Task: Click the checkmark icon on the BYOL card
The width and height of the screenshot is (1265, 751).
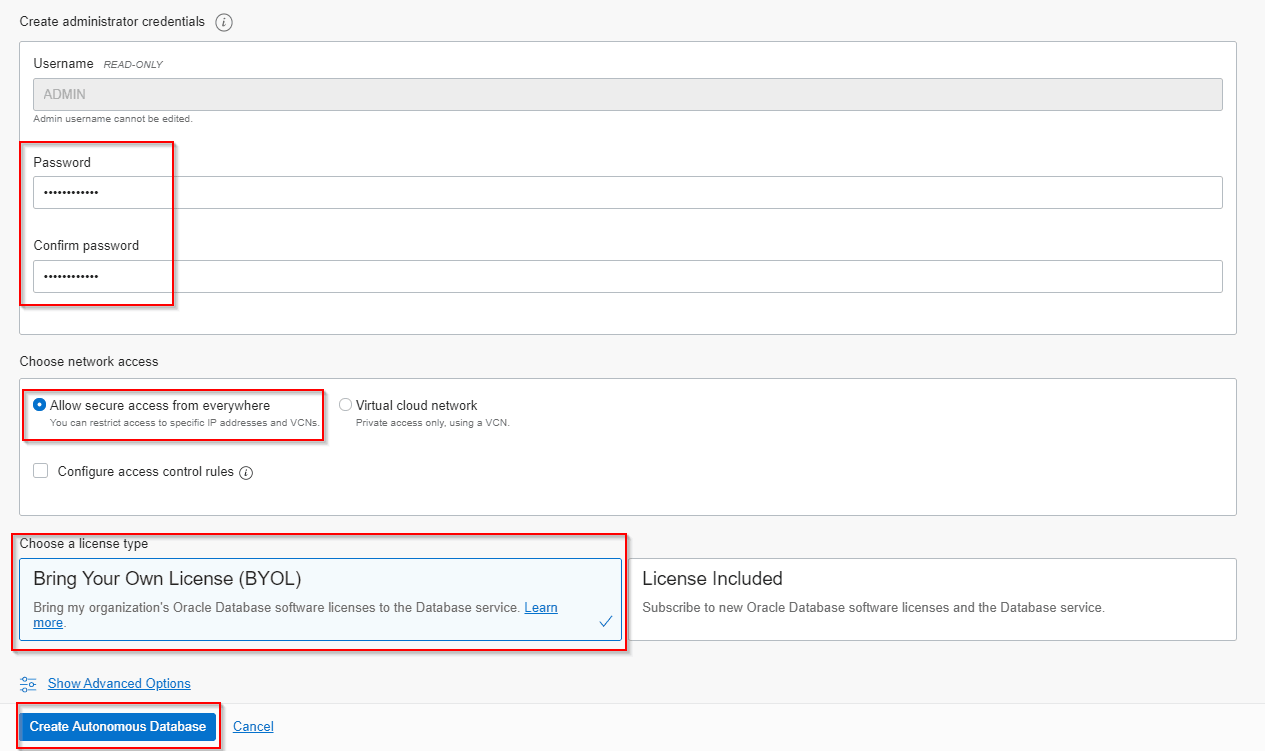Action: [605, 621]
